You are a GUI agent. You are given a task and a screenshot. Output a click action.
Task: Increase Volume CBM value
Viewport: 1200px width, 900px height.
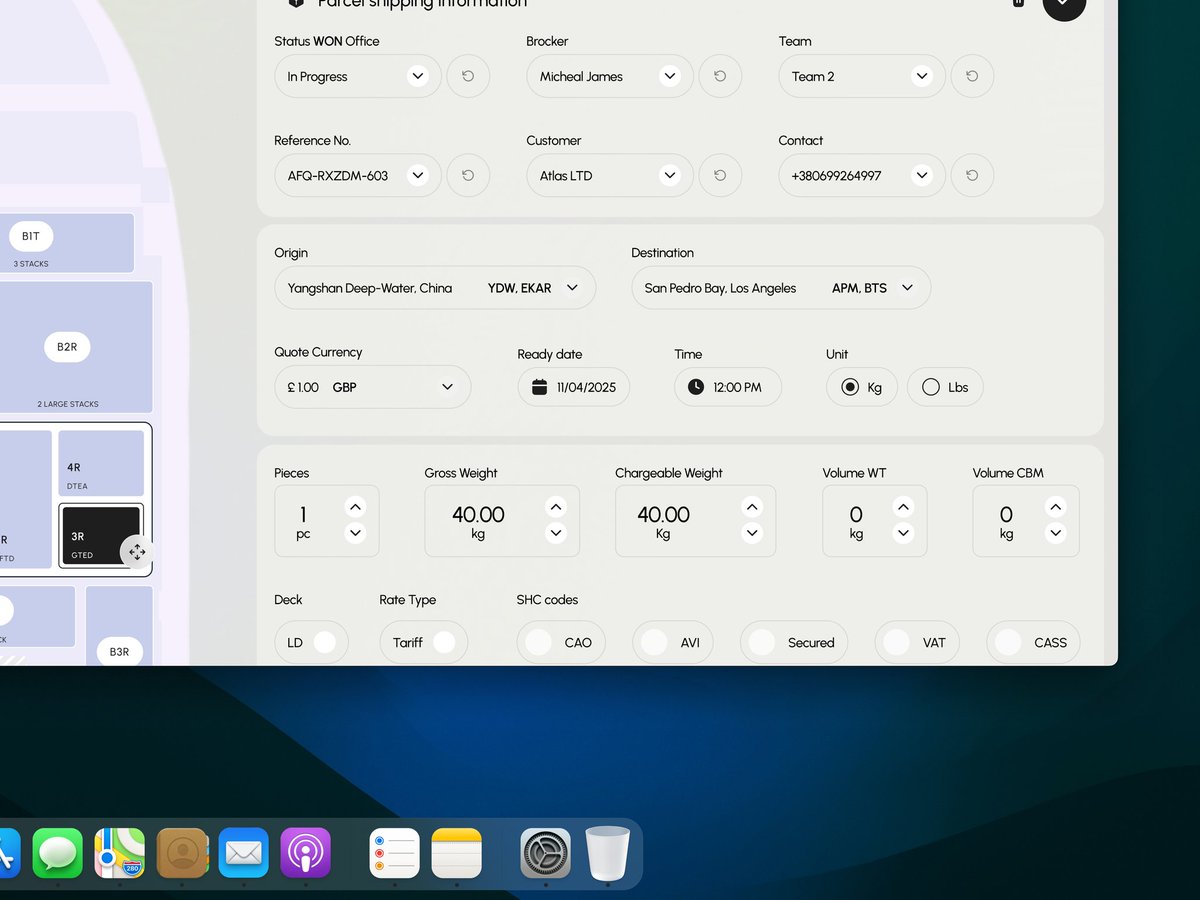tap(1055, 507)
